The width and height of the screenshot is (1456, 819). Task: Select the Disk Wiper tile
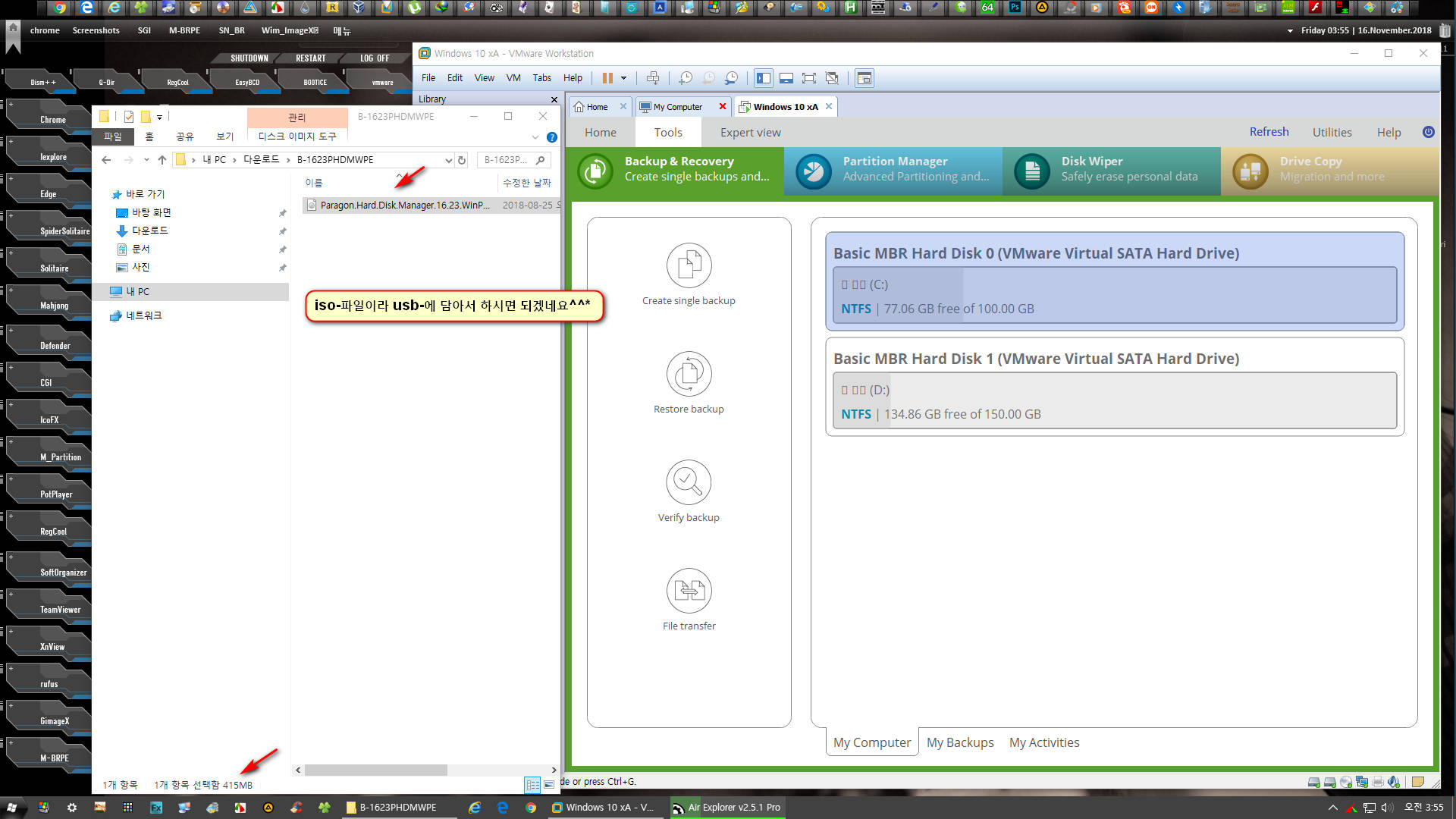1112,171
